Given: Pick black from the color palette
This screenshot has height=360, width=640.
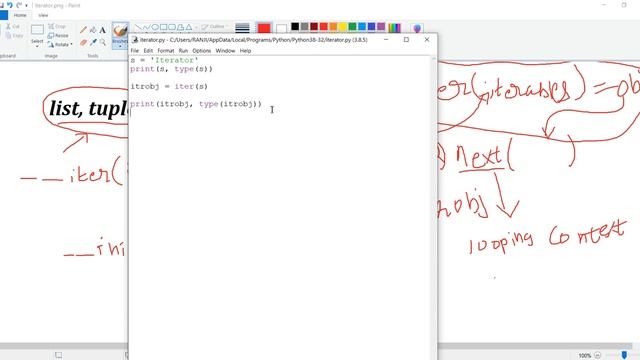Looking at the screenshot, I should click(x=295, y=27).
